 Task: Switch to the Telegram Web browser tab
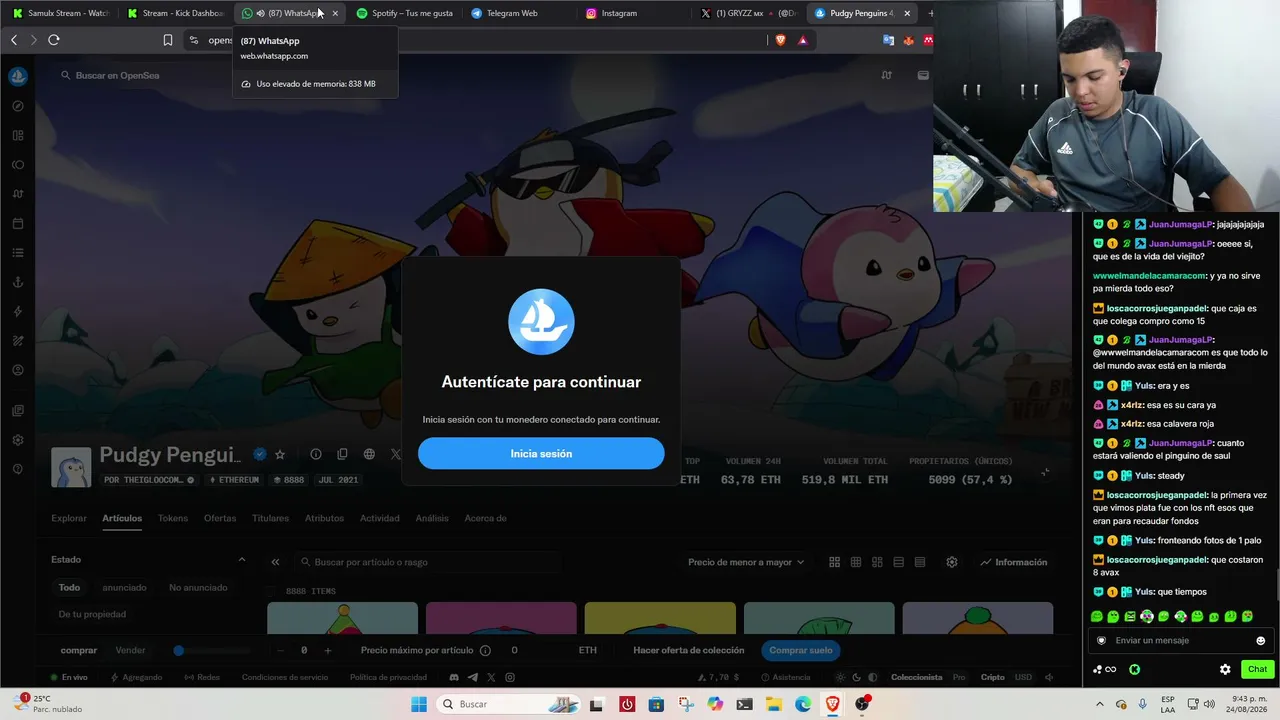(512, 13)
